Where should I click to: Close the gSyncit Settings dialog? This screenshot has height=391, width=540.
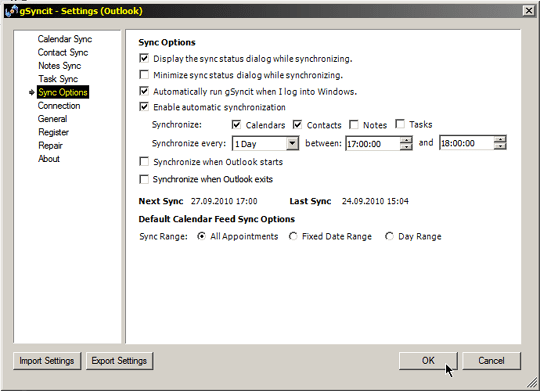(x=529, y=11)
